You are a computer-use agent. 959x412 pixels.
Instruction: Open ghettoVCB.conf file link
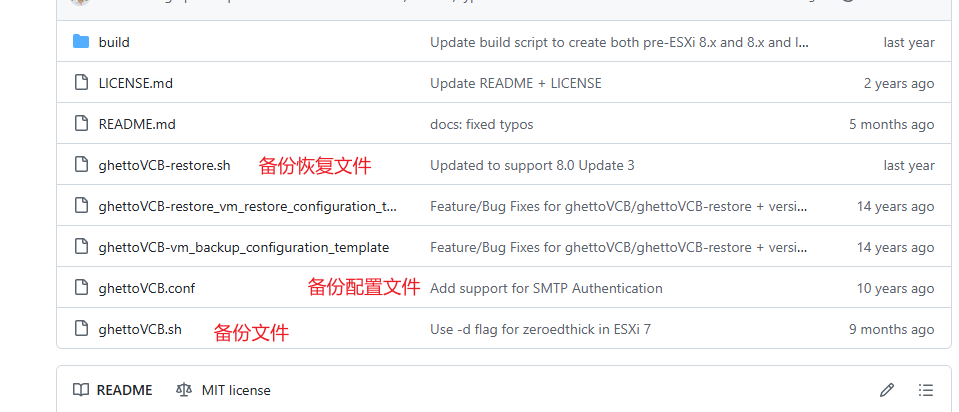coord(147,289)
